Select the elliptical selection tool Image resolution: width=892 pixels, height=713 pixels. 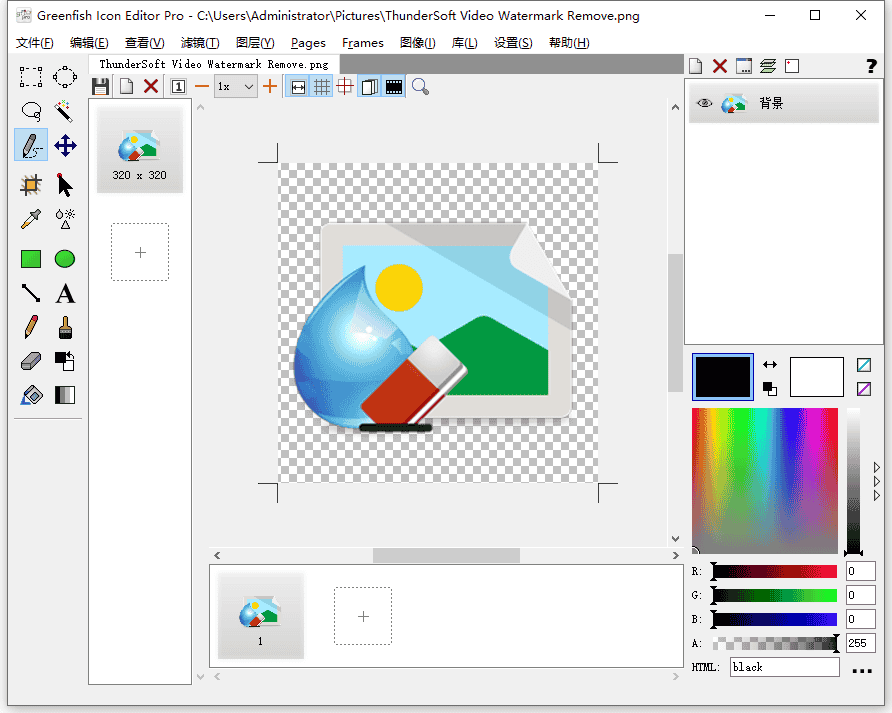click(x=65, y=77)
